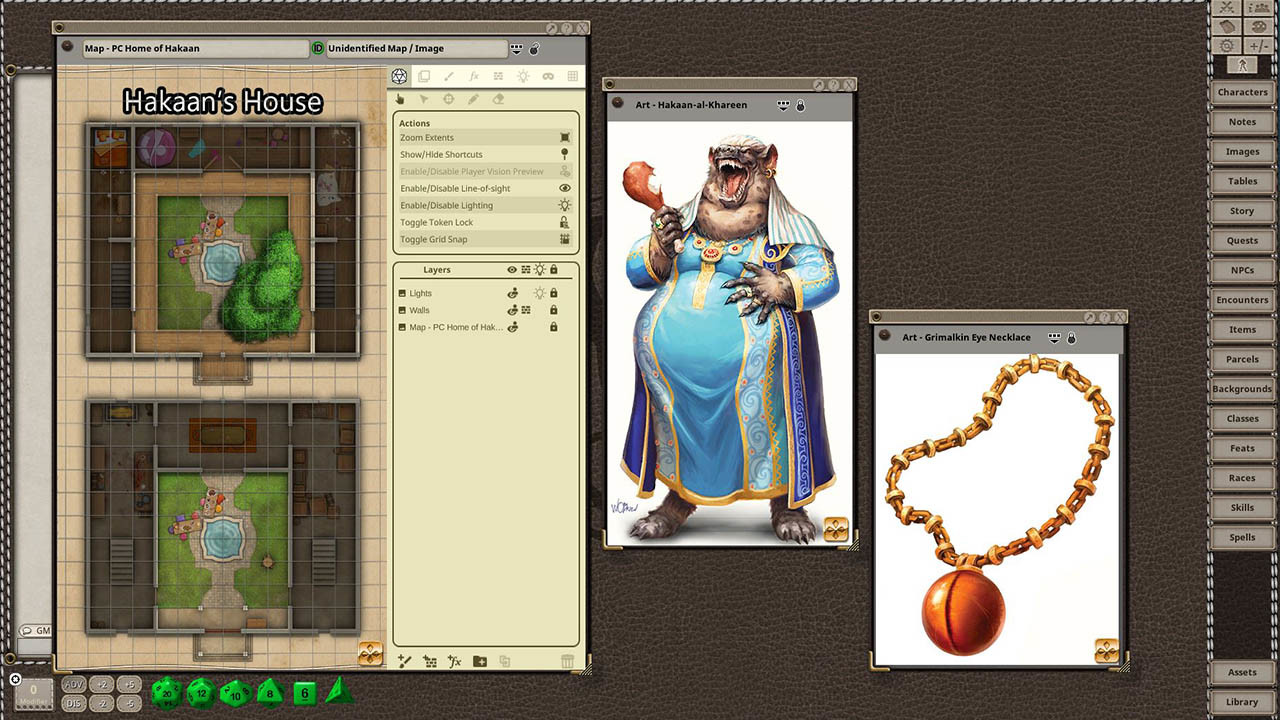
Task: Click the trash icon to delete a layer
Action: click(x=567, y=661)
